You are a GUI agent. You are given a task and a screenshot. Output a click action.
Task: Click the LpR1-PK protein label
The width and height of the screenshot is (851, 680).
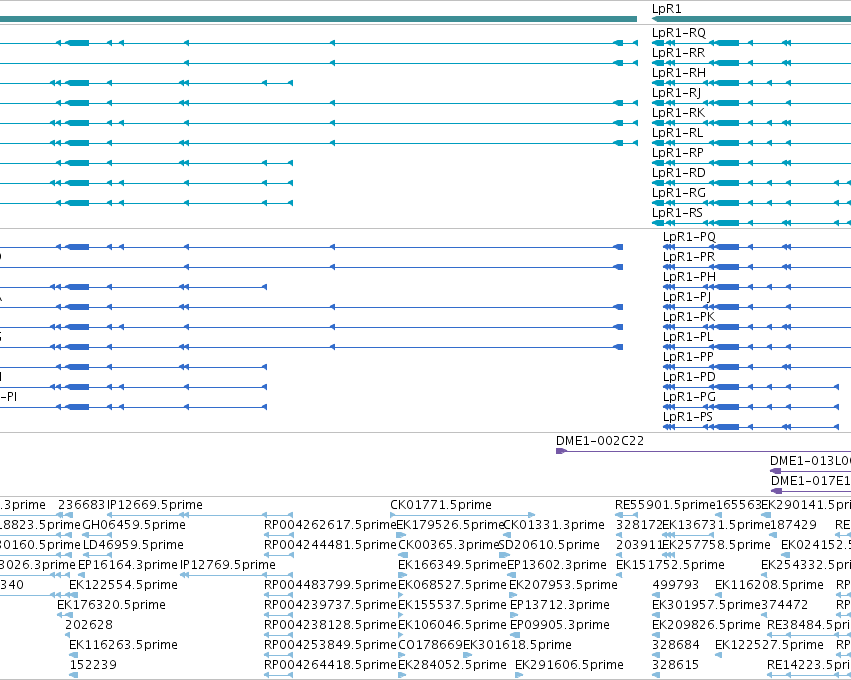(x=689, y=317)
